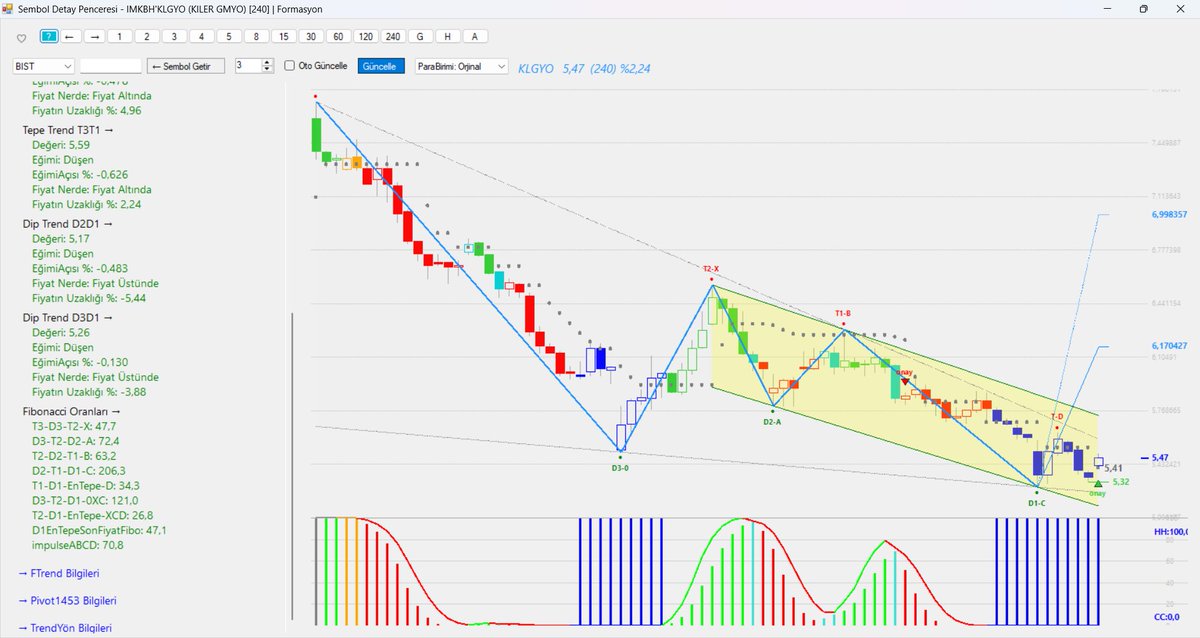Screen dimensions: 1200x638
Task: Select the 2 timeframe button
Action: (147, 36)
